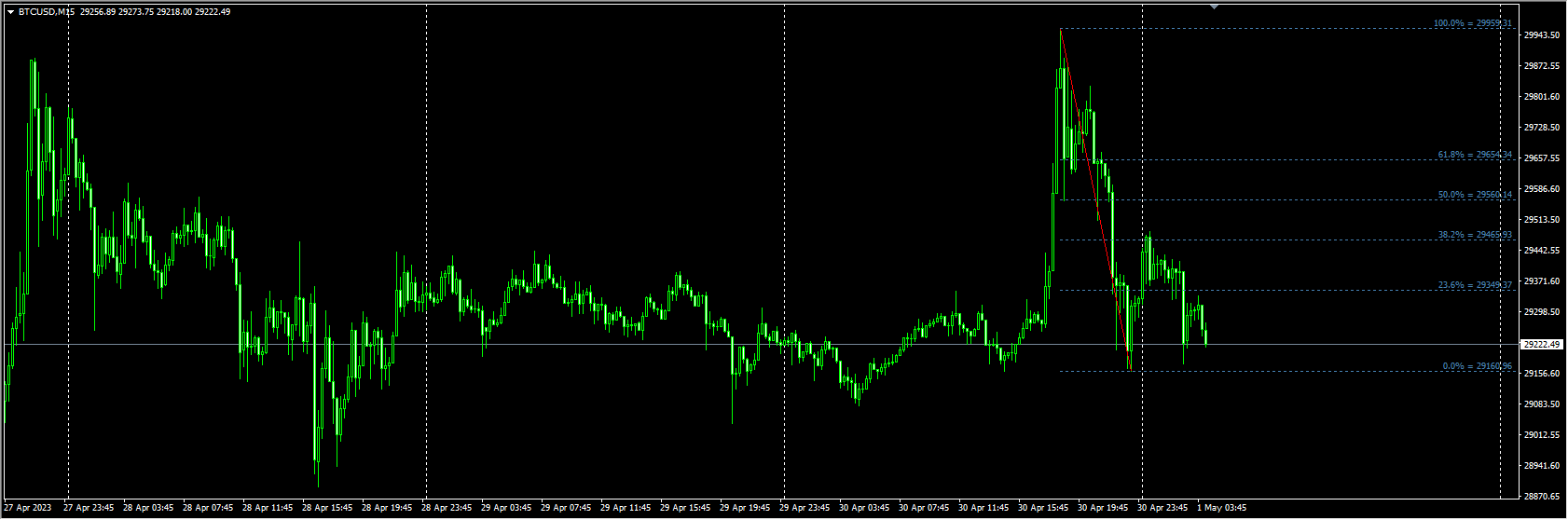Click the current price tag 29222.49
Viewport: 1568px width, 520px height.
click(1542, 344)
